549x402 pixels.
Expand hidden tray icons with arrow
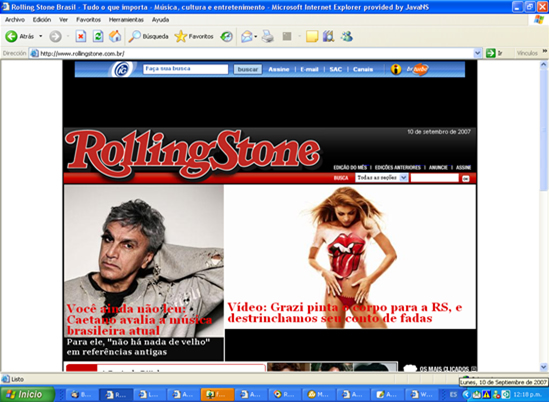click(x=466, y=395)
